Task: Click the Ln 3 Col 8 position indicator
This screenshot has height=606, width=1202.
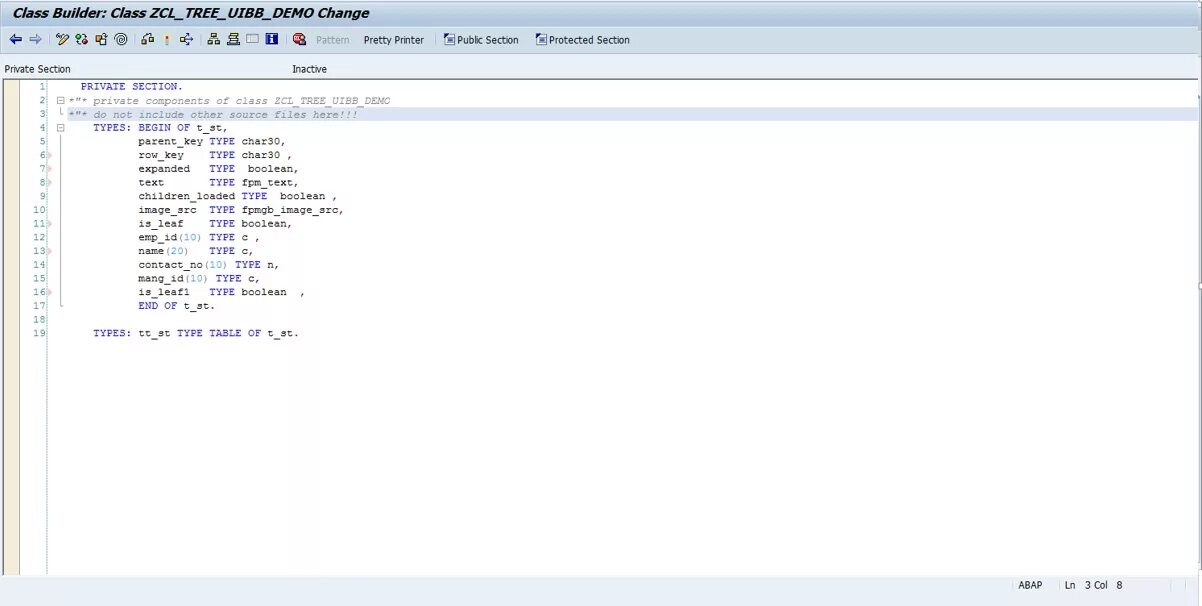Action: [x=1093, y=585]
